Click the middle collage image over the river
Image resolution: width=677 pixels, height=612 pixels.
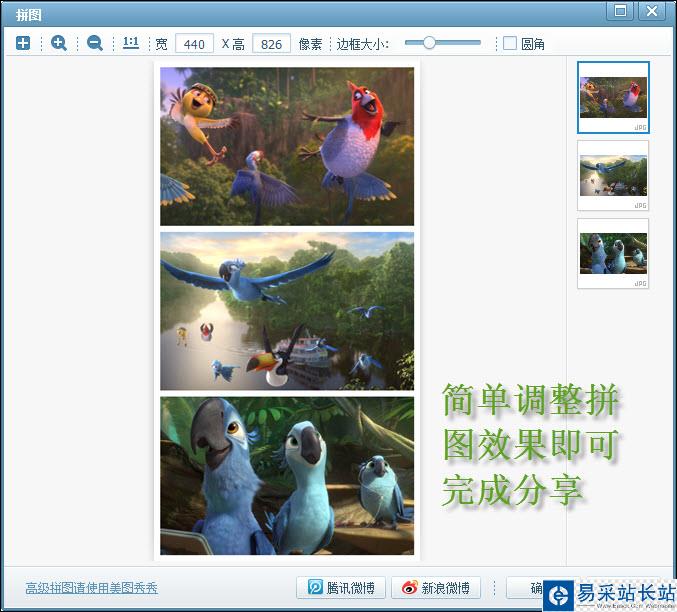(287, 311)
